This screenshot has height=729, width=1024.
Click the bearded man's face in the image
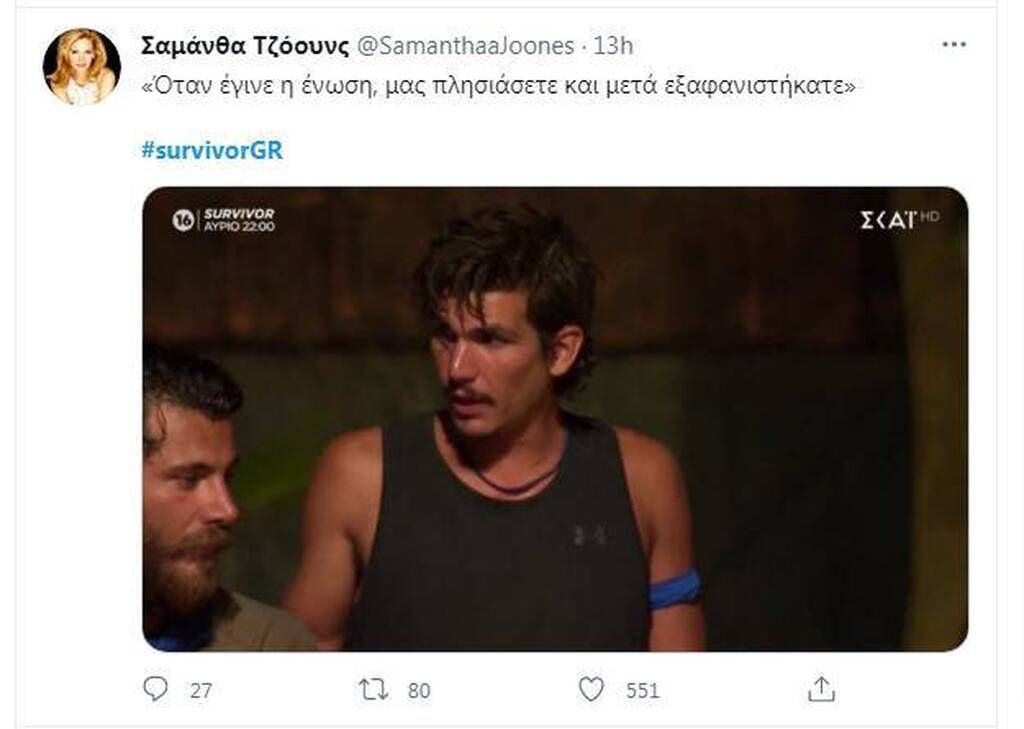189,496
